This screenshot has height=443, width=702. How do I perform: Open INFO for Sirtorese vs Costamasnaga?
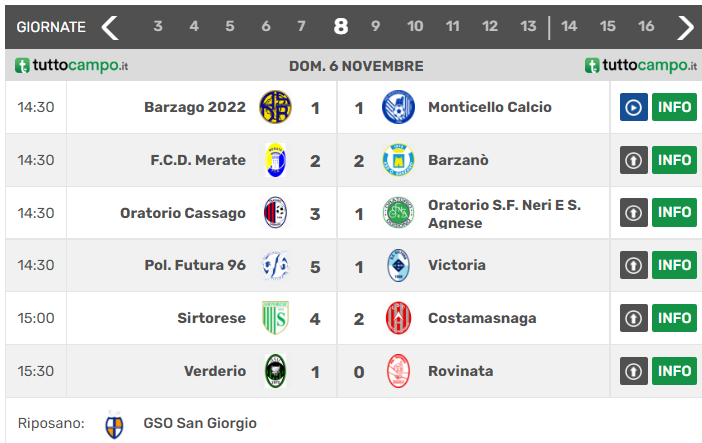674,318
